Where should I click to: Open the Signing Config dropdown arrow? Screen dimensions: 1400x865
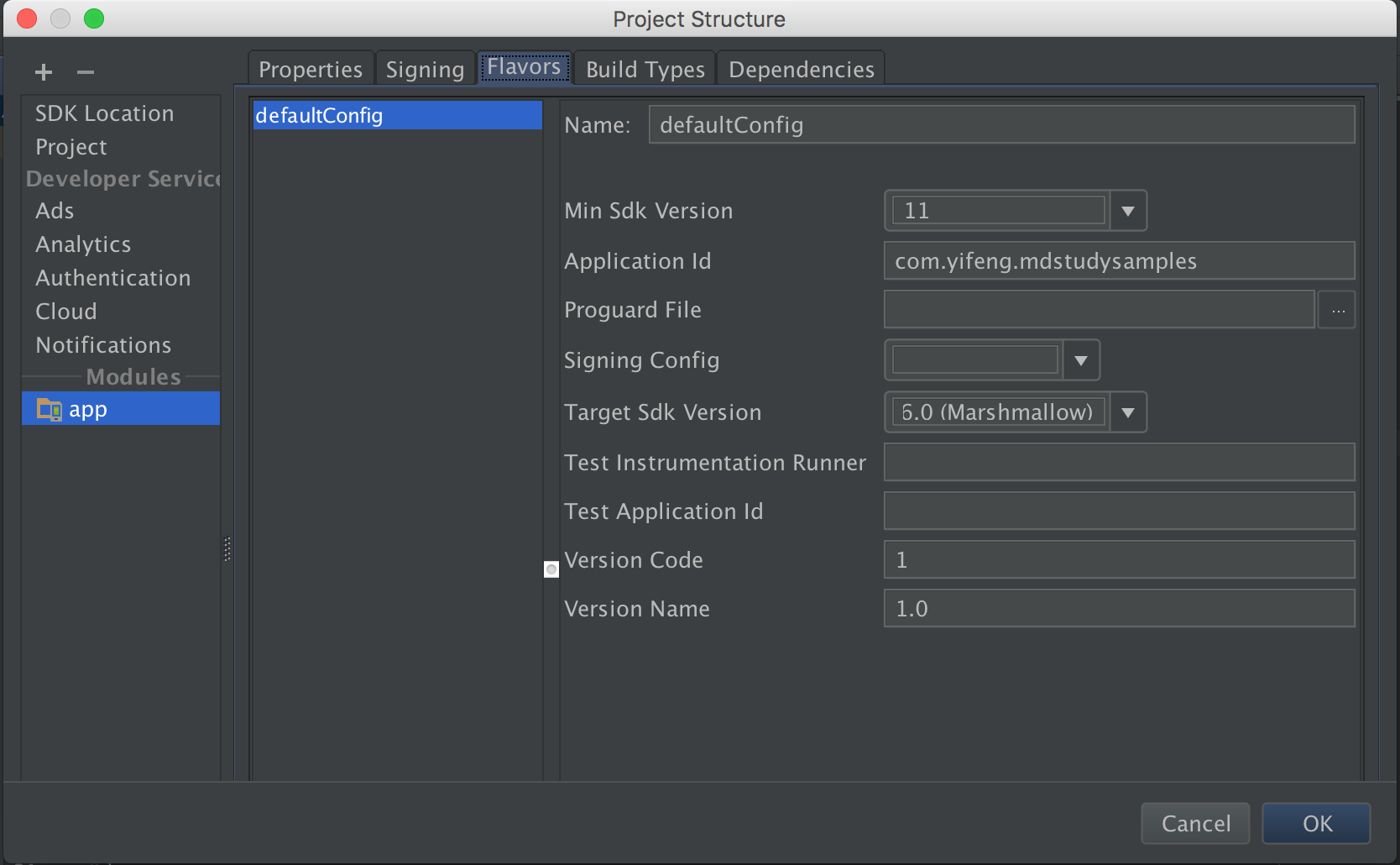(1081, 360)
